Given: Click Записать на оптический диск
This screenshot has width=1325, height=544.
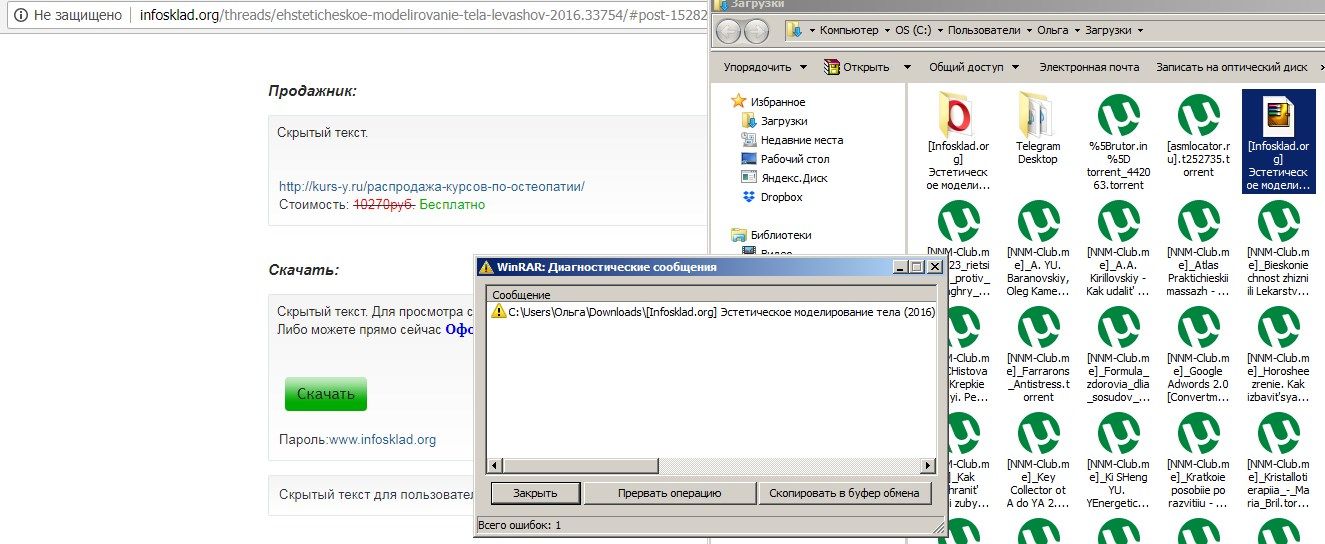Looking at the screenshot, I should pyautogui.click(x=1232, y=67).
